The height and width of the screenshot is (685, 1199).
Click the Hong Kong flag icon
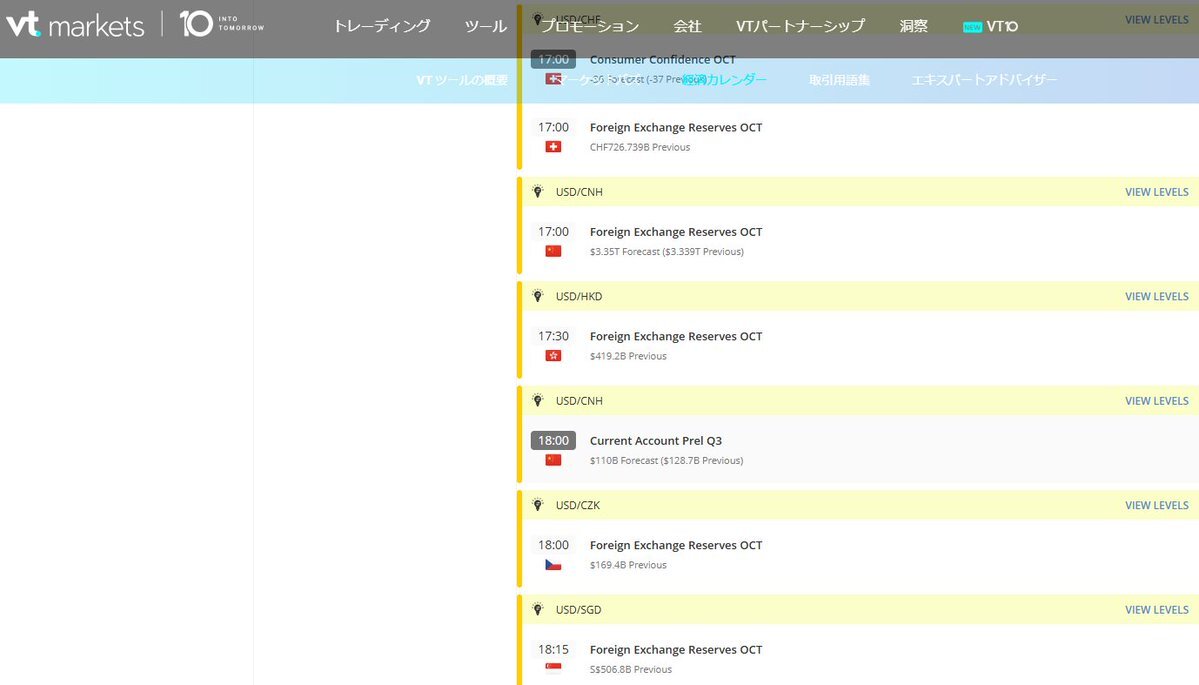(x=553, y=356)
